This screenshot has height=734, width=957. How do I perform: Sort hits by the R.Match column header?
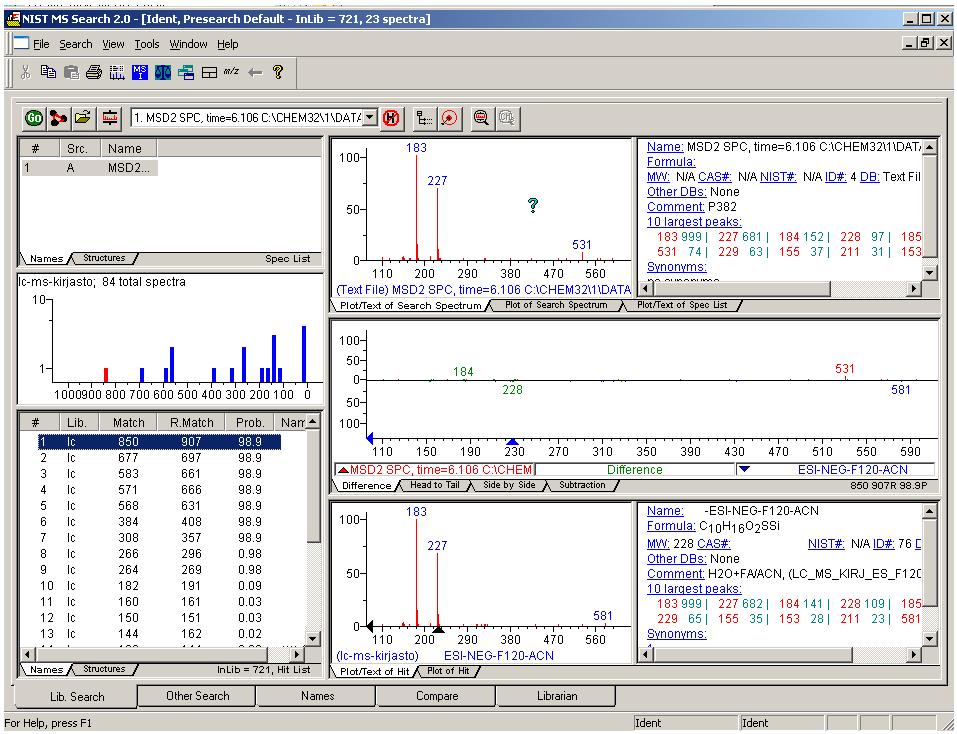[x=191, y=422]
